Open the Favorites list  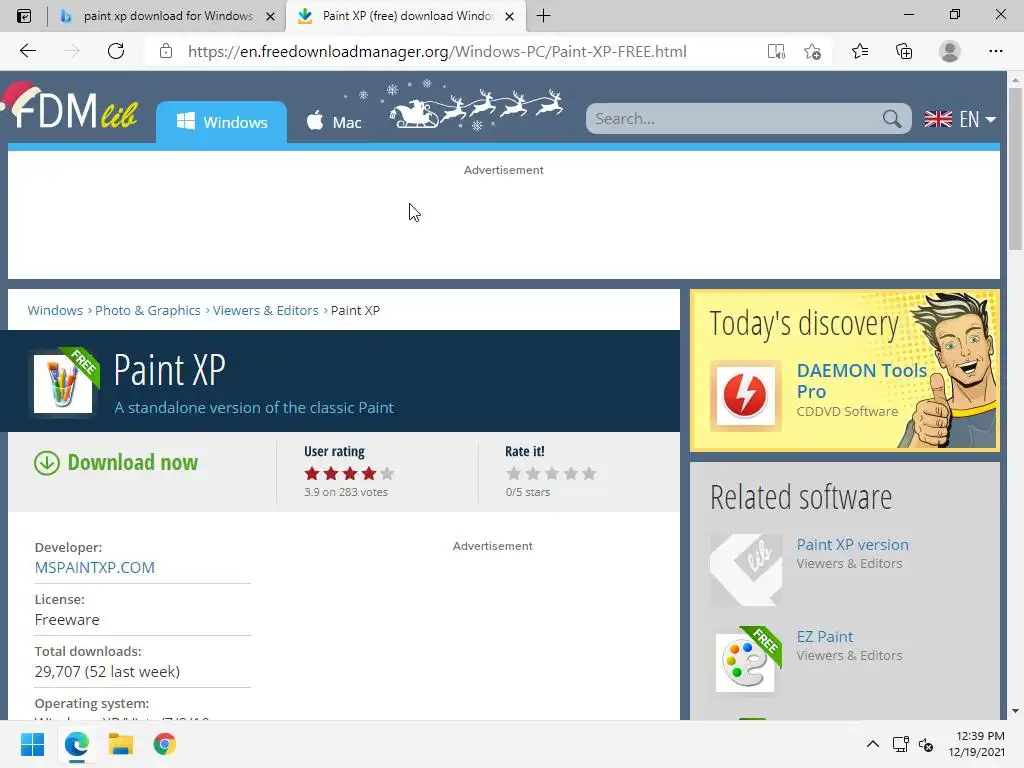coord(860,51)
